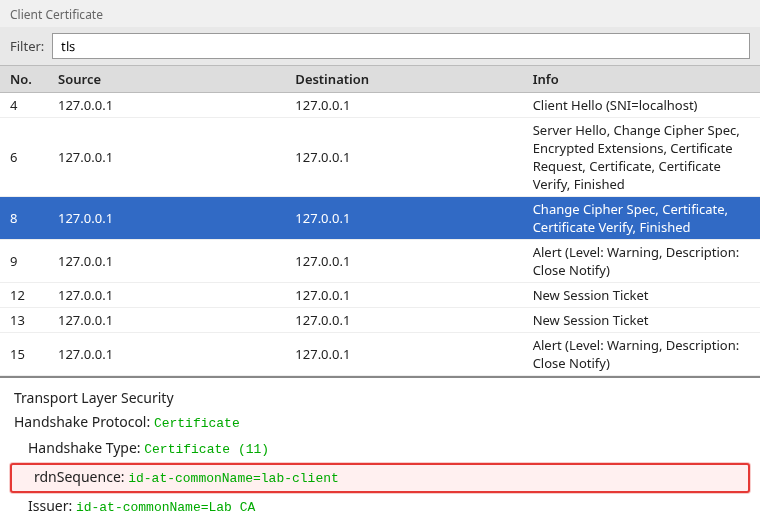The image size is (760, 528).
Task: Click the Filter input field containing tls
Action: coord(401,46)
